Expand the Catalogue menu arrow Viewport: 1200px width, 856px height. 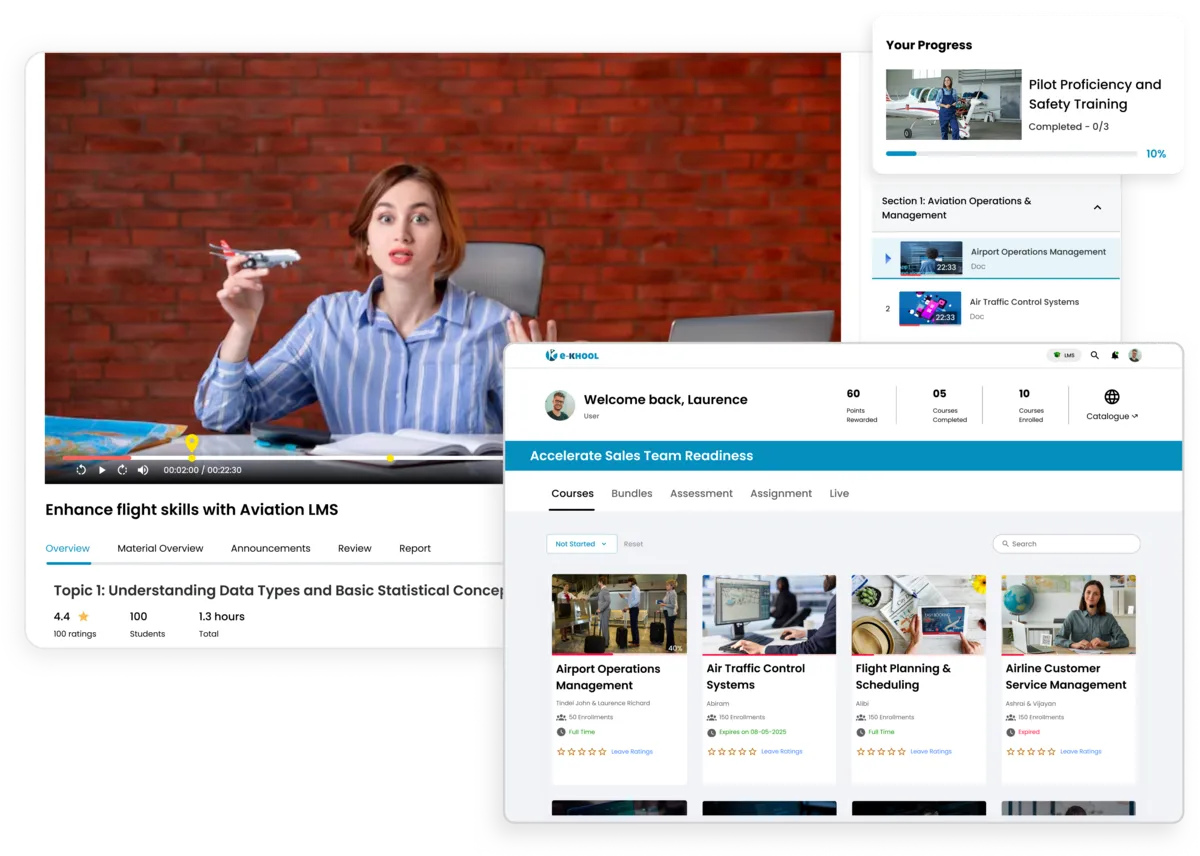point(1134,417)
